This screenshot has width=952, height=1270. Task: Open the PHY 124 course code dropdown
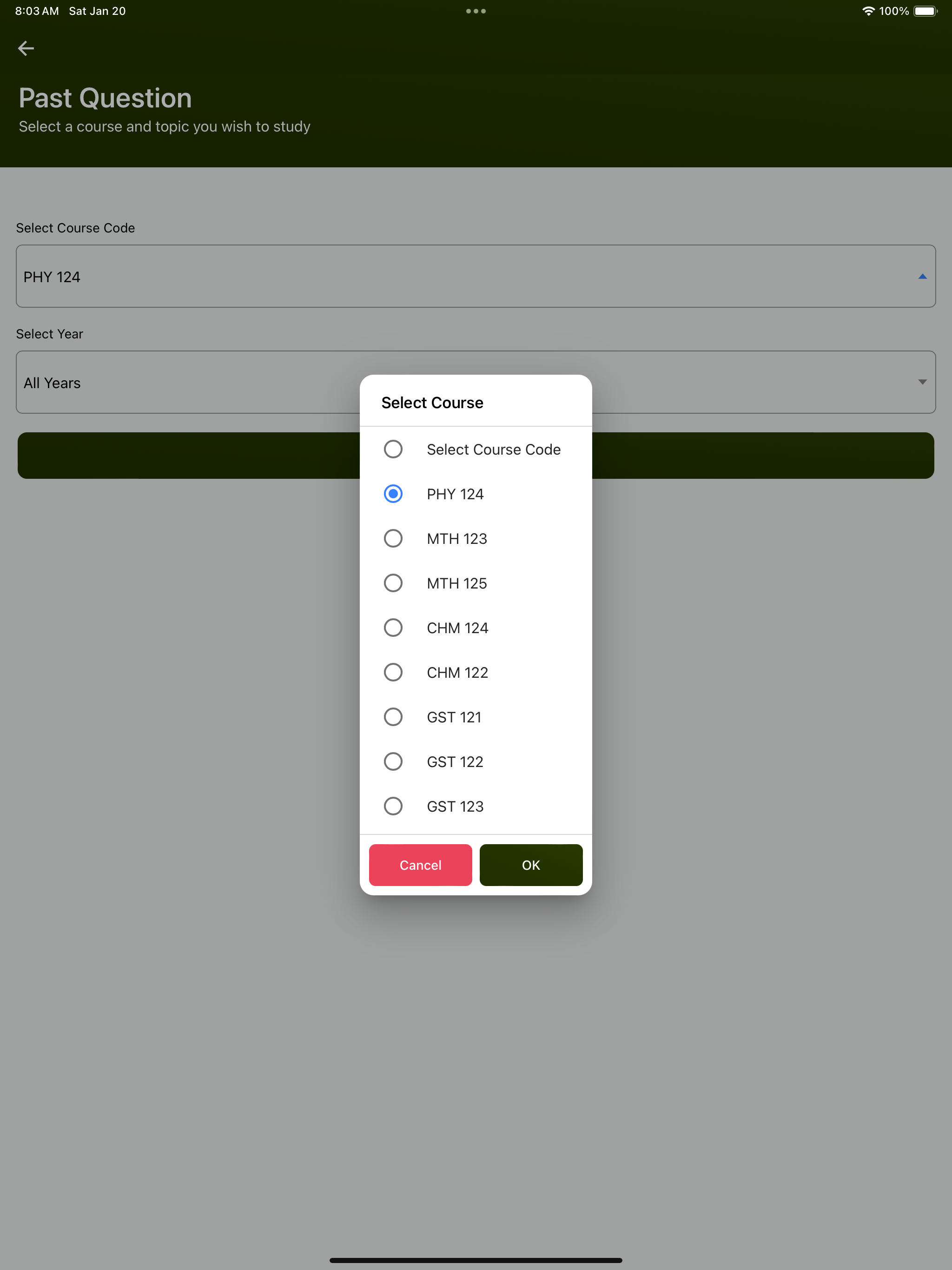pos(476,276)
